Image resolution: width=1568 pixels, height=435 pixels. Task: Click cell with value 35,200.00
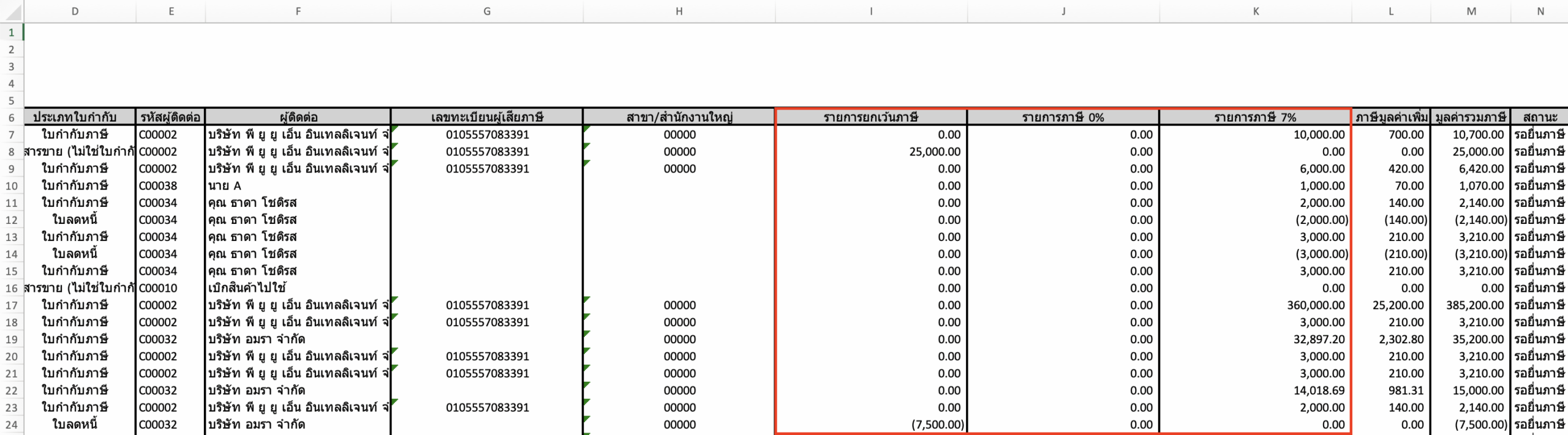coord(1471,340)
